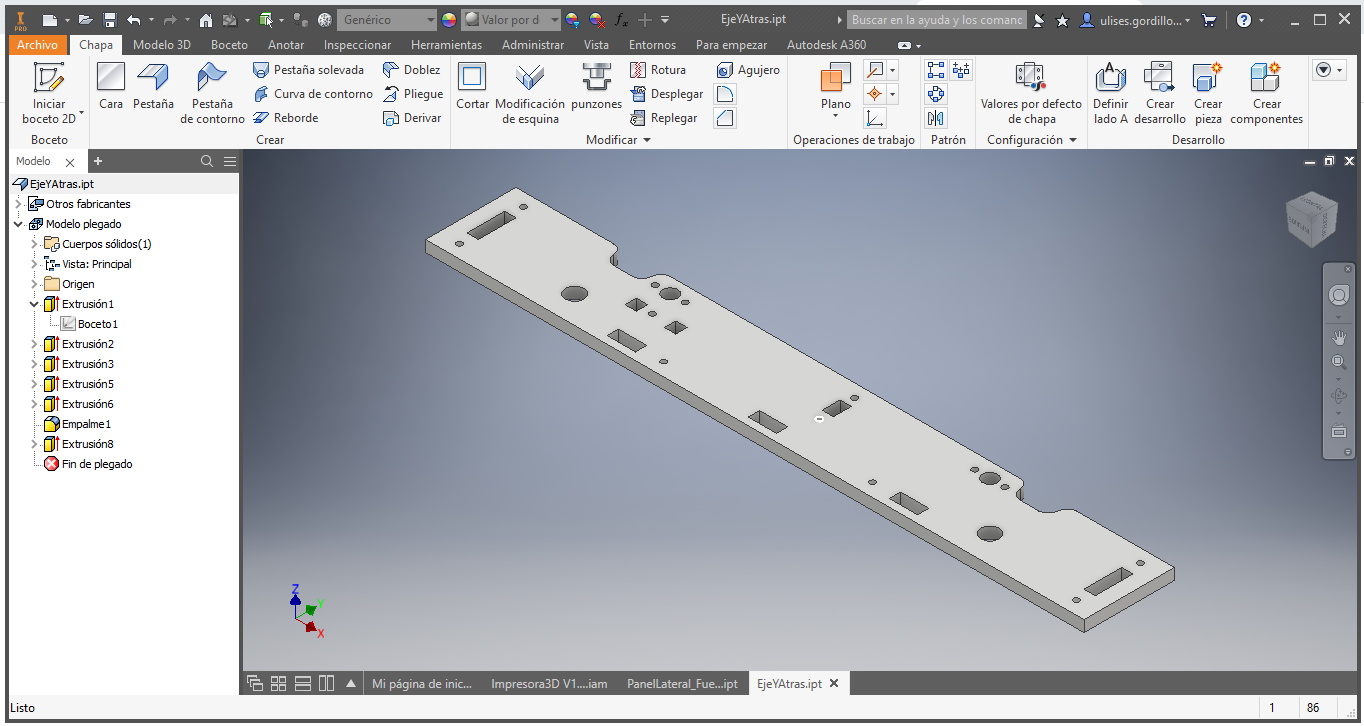Activate the Pliegue fold tool
This screenshot has height=726, width=1364.
click(x=413, y=94)
